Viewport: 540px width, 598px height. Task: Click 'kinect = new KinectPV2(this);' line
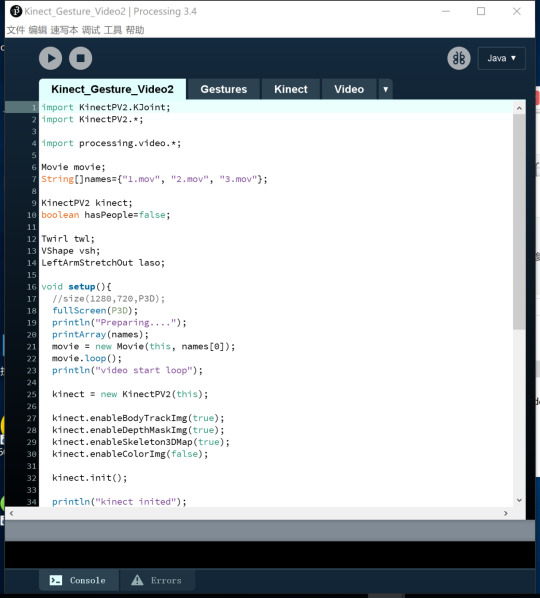point(130,394)
